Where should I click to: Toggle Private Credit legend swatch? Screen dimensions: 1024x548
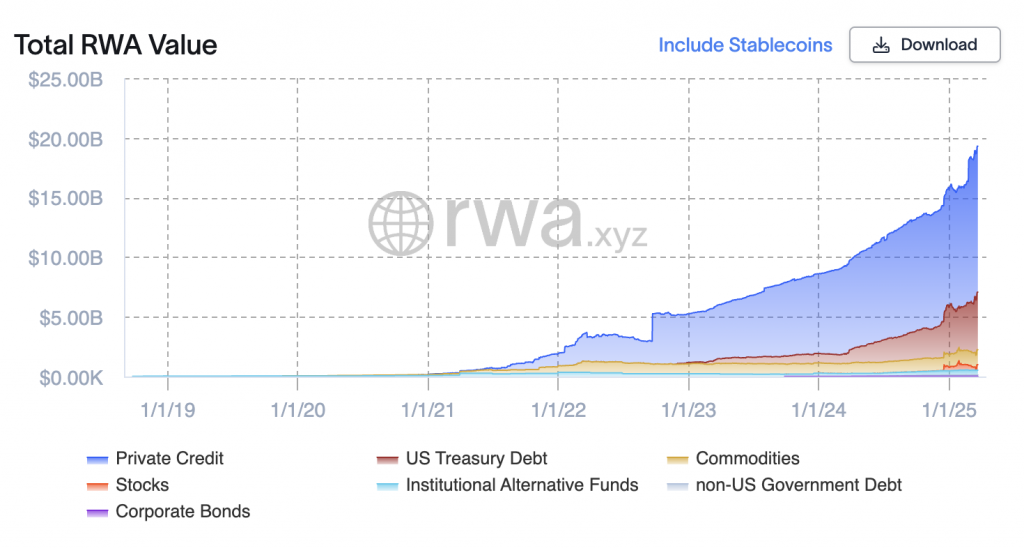[97, 459]
